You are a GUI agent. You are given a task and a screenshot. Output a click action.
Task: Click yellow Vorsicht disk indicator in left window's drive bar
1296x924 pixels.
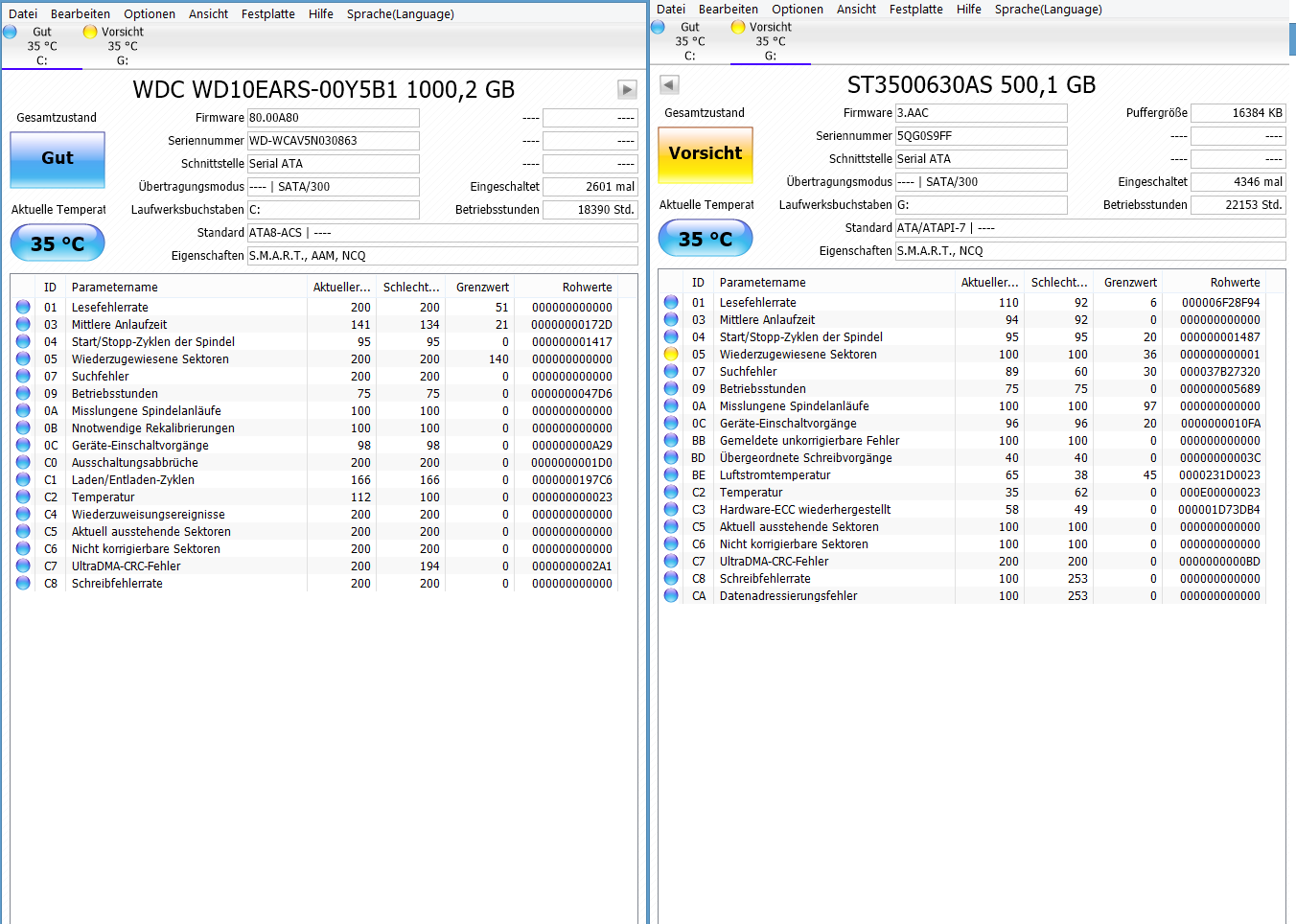pos(90,32)
